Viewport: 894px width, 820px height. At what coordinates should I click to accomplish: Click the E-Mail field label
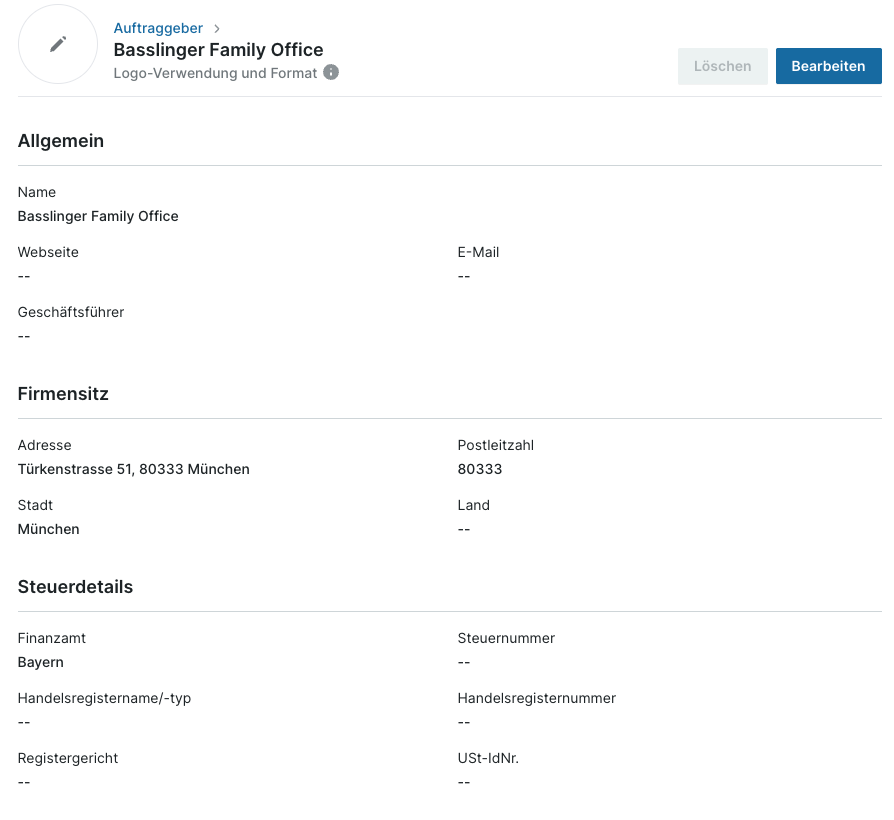click(x=478, y=252)
